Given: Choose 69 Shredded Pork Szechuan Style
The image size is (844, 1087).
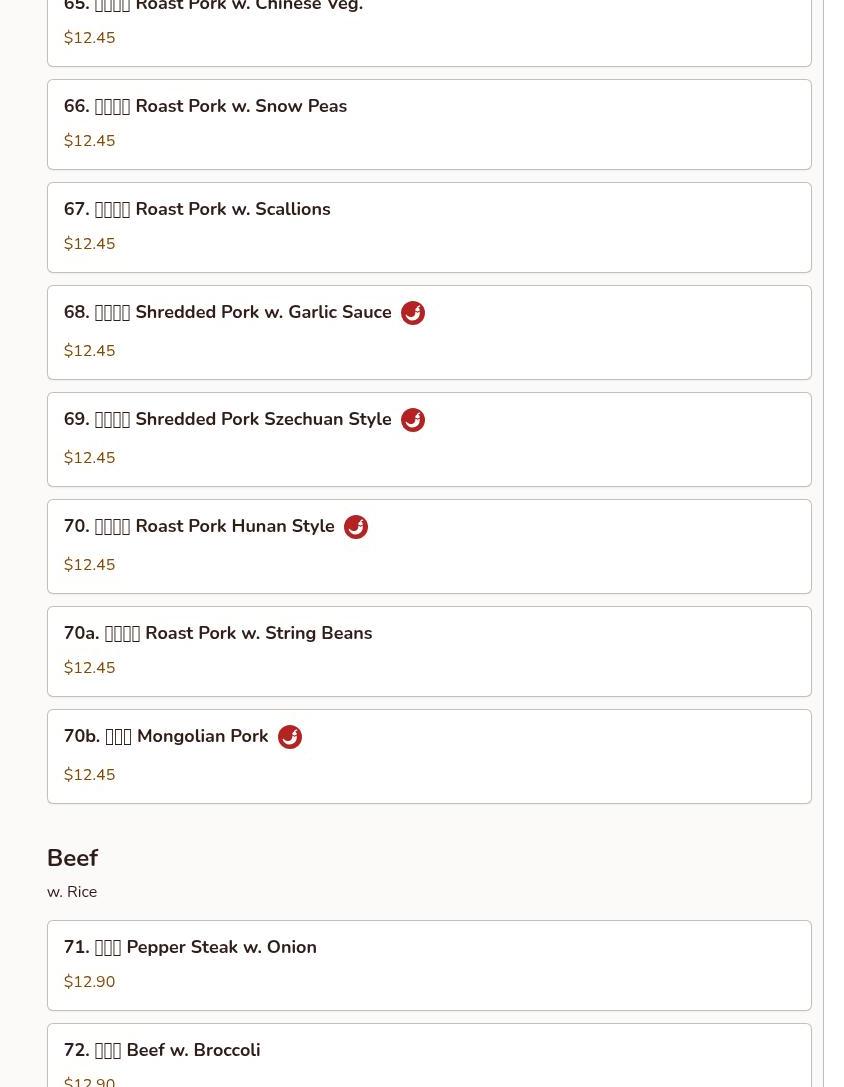Looking at the screenshot, I should 429,440.
